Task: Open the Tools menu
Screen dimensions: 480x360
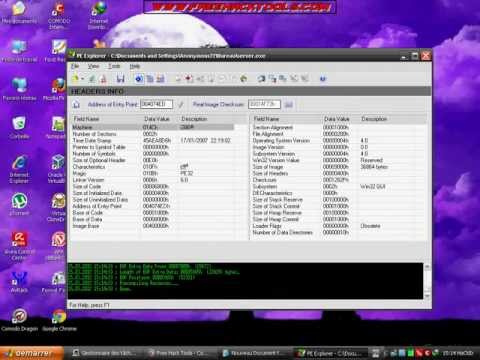Action: coord(114,66)
